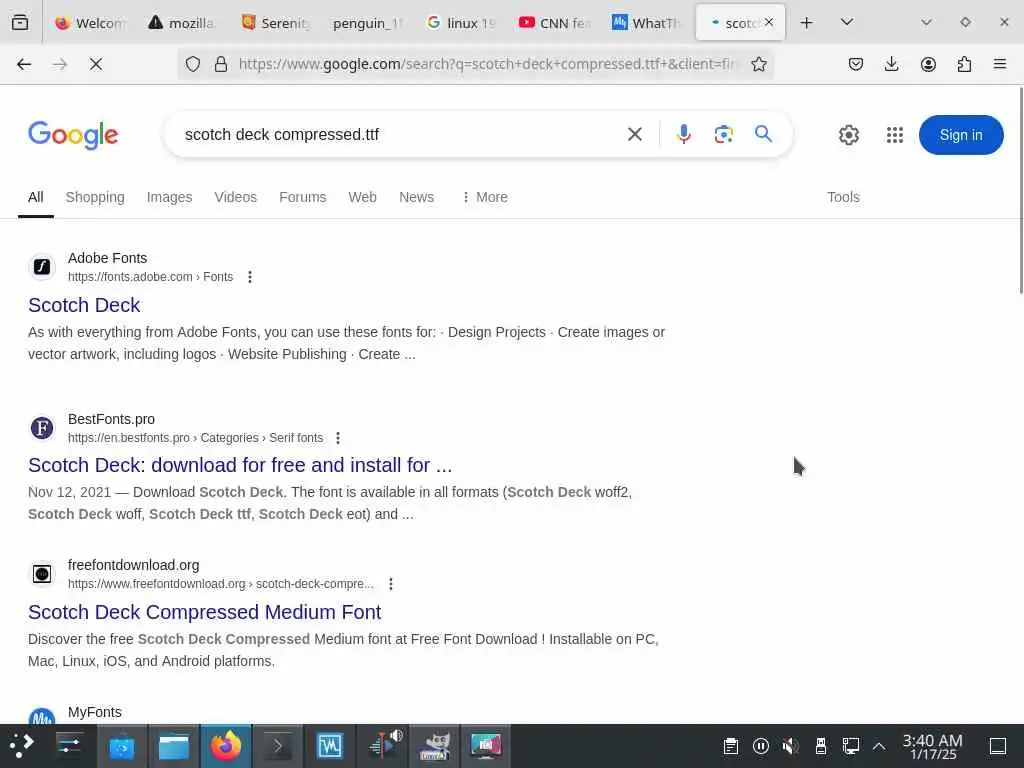Open Firefox application hamburger menu
Screen dimensions: 1024x768
click(1000, 64)
